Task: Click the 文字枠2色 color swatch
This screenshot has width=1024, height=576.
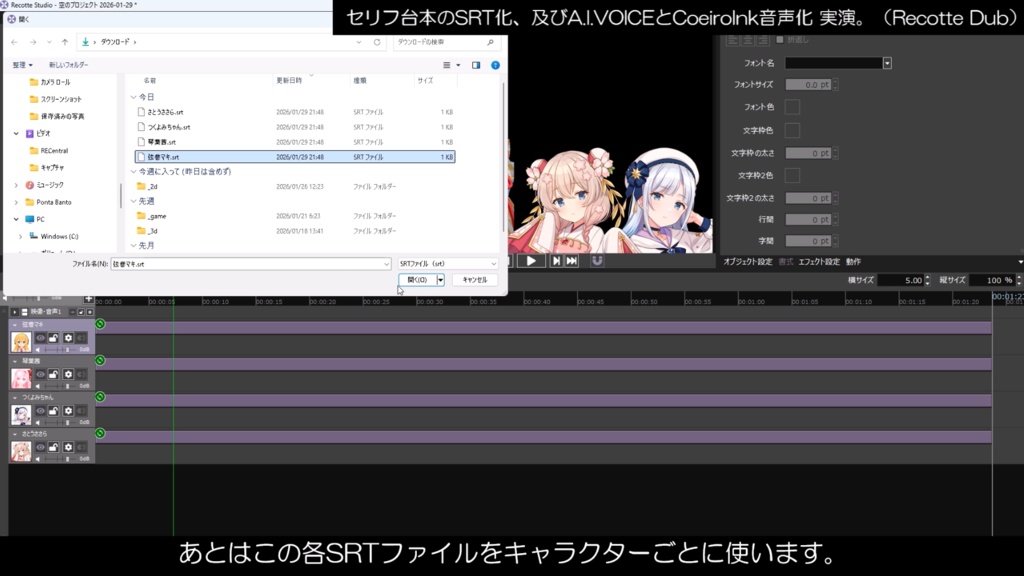Action: tap(792, 176)
